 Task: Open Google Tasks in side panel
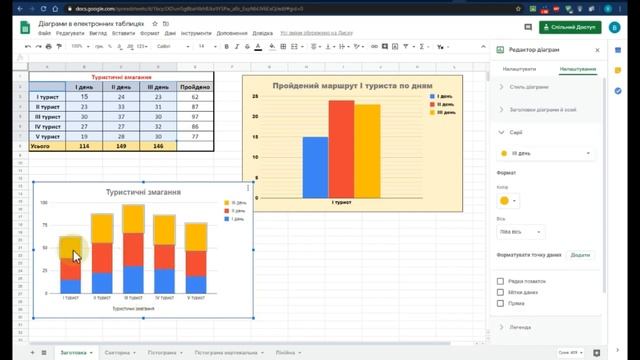click(x=618, y=91)
